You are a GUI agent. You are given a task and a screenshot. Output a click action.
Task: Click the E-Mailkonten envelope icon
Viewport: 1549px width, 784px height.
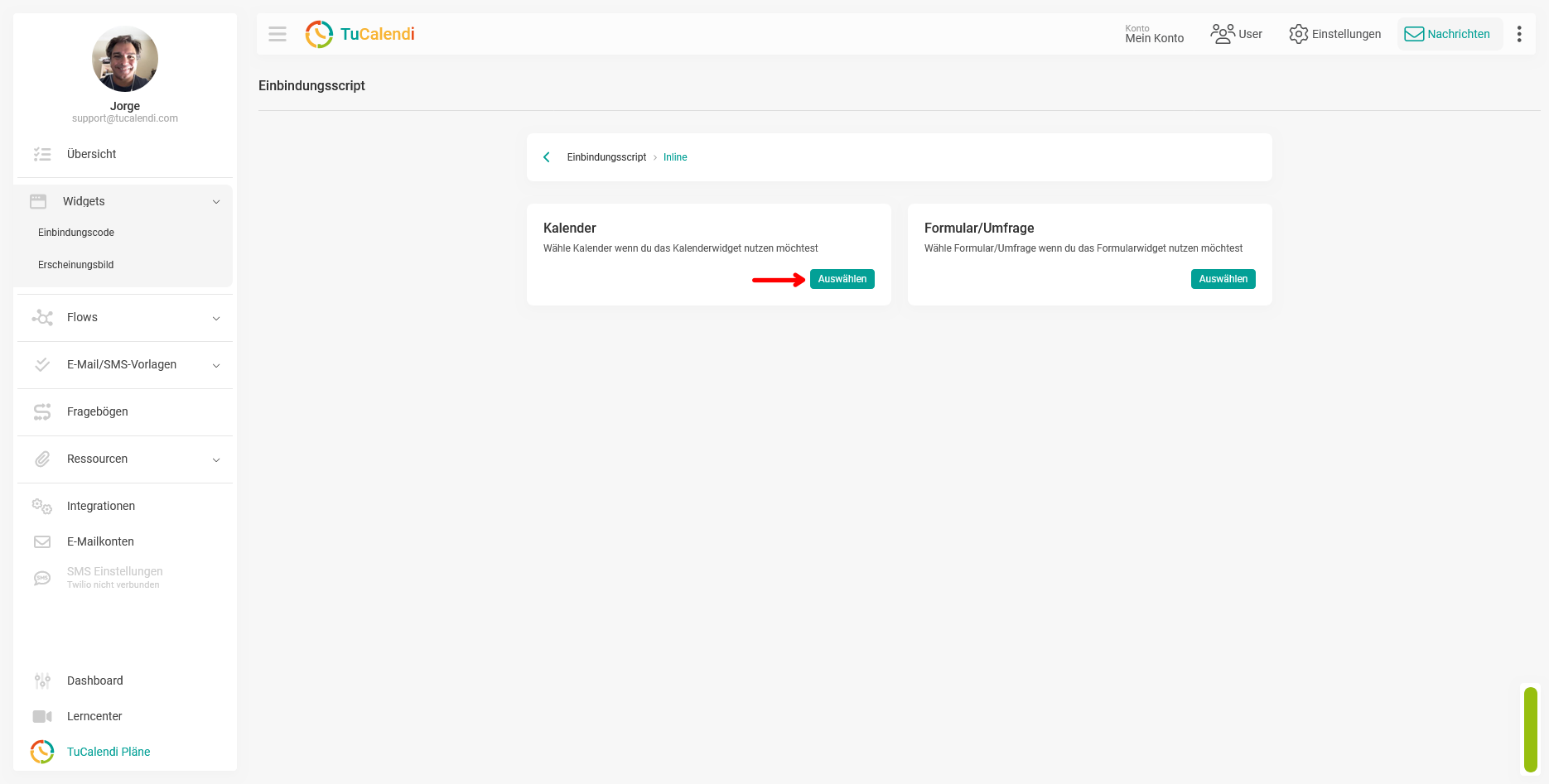(x=42, y=541)
